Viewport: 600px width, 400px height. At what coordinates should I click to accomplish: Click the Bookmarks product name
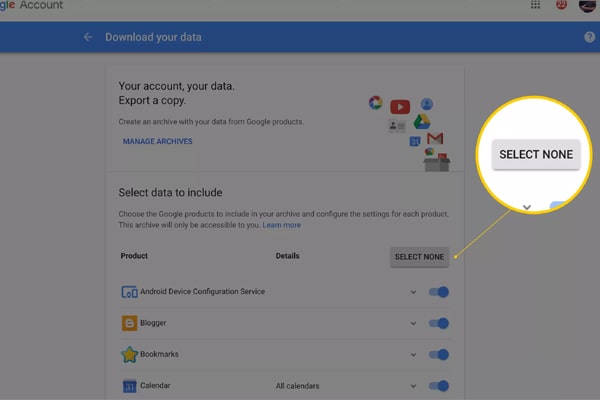(x=159, y=354)
